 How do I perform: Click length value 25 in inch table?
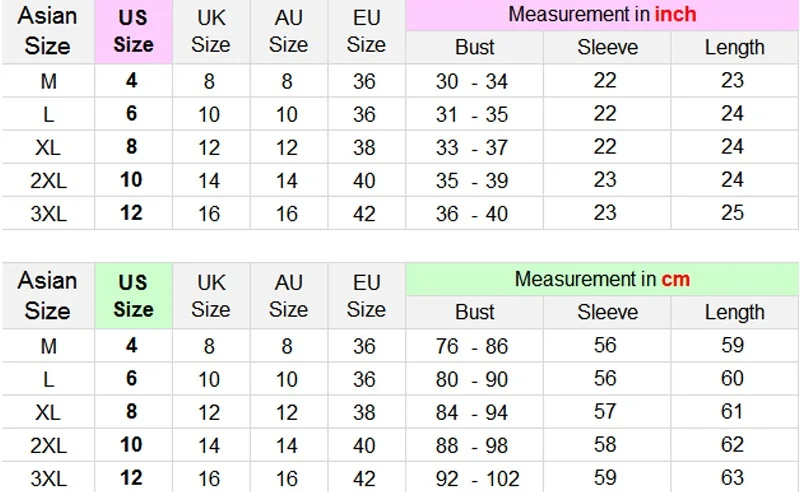(735, 213)
